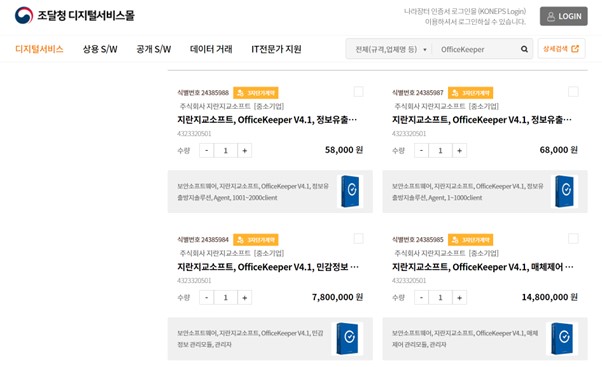Image resolution: width=602 pixels, height=367 pixels.
Task: Open the OfficeKeeper V4.1 민감정보 product title
Action: (x=268, y=267)
